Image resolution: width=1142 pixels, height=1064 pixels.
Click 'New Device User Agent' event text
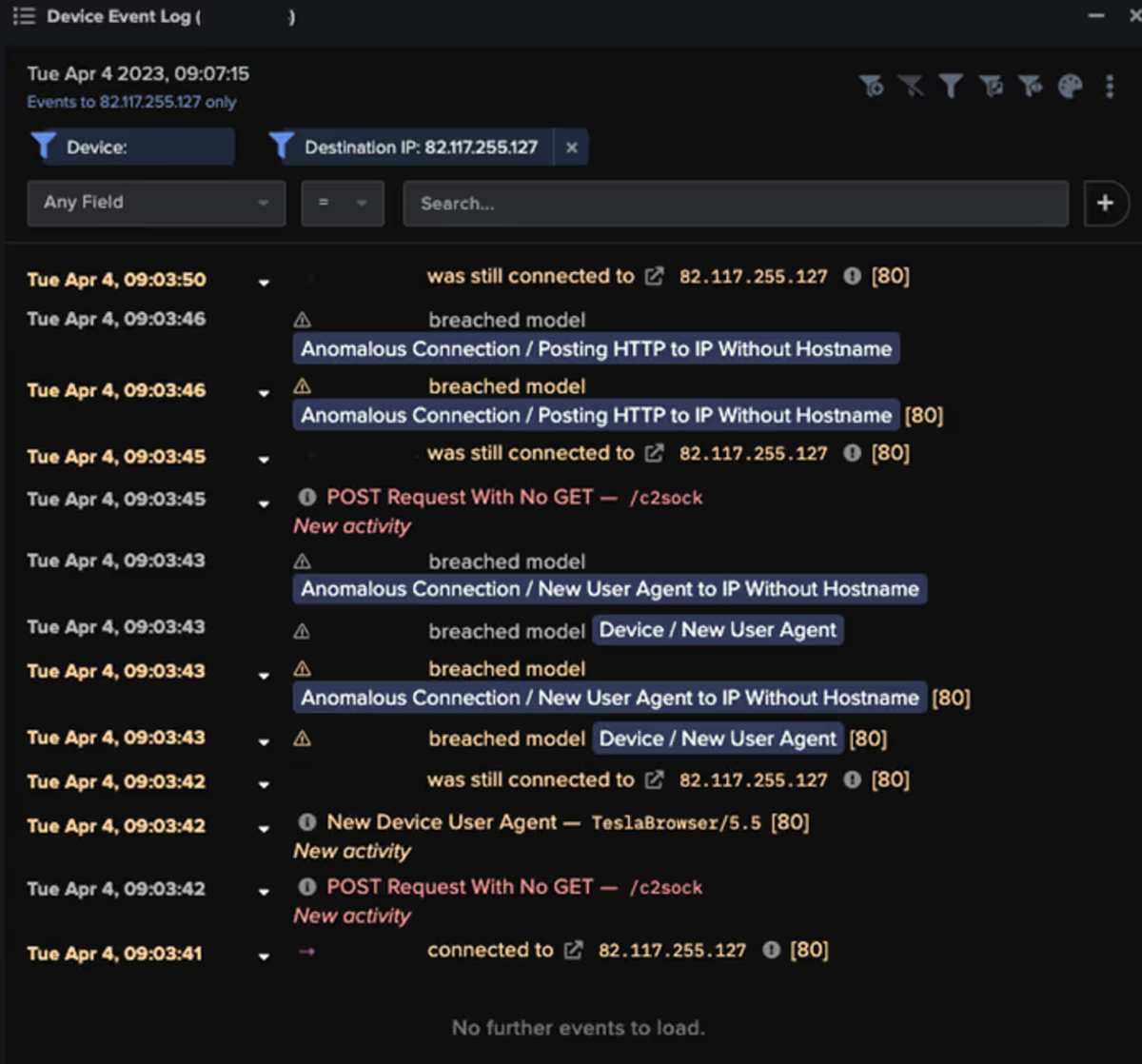(x=442, y=822)
